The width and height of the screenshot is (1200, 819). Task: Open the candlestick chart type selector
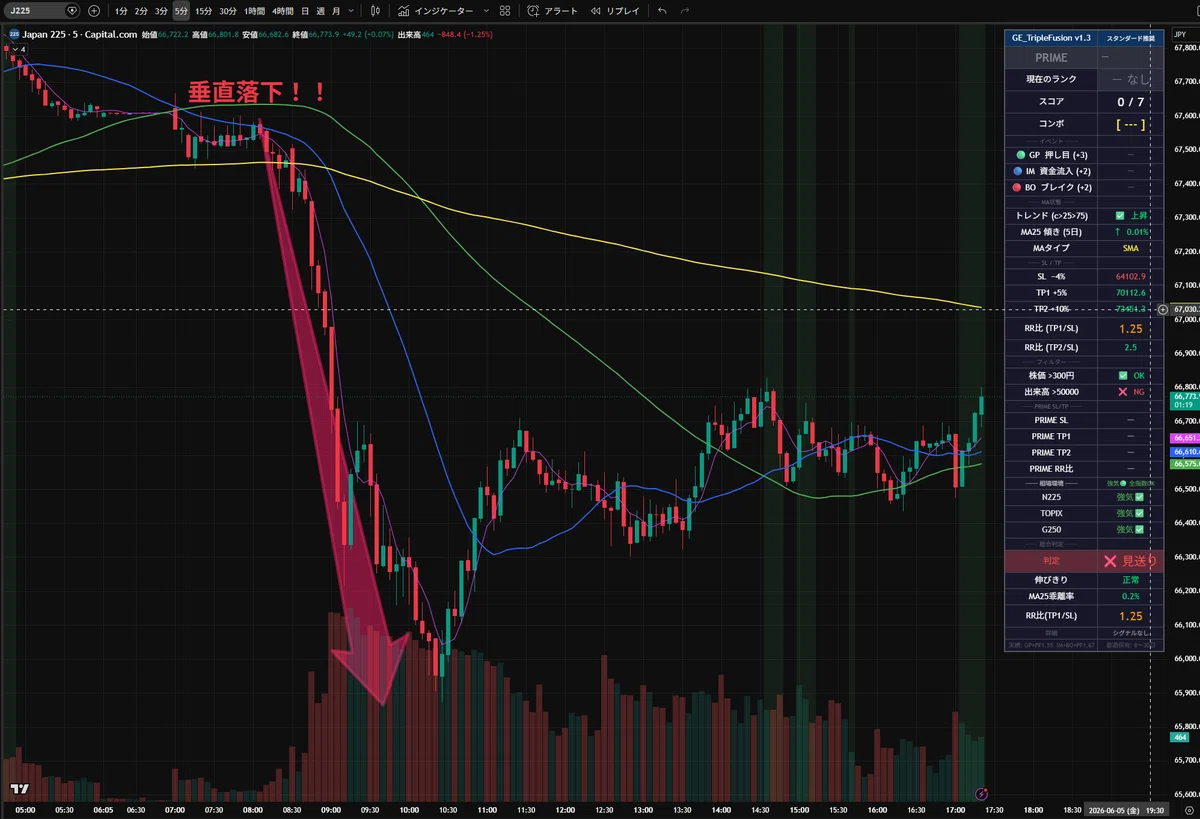pyautogui.click(x=375, y=11)
